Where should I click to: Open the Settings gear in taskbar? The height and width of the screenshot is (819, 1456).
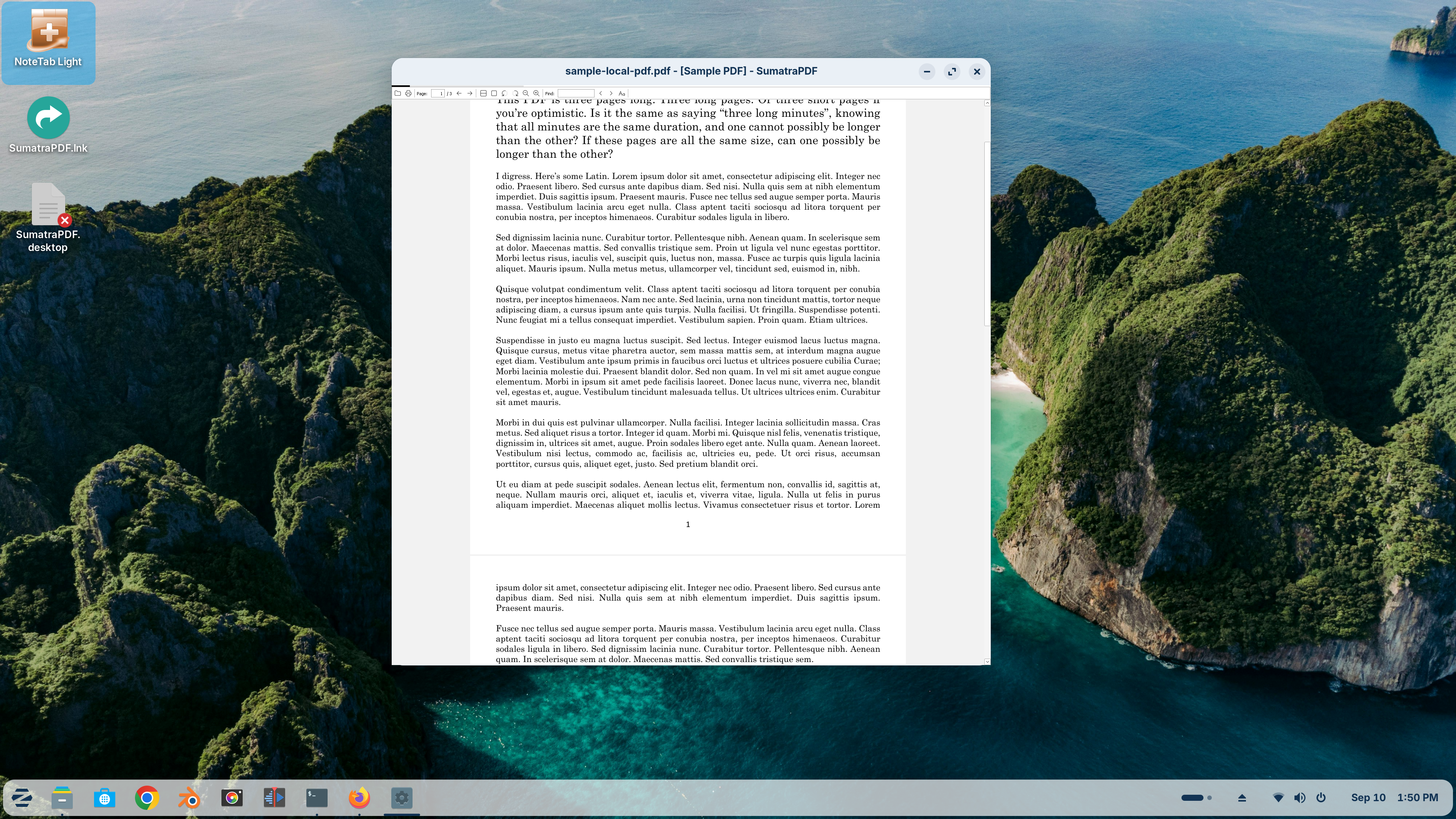coord(401,797)
